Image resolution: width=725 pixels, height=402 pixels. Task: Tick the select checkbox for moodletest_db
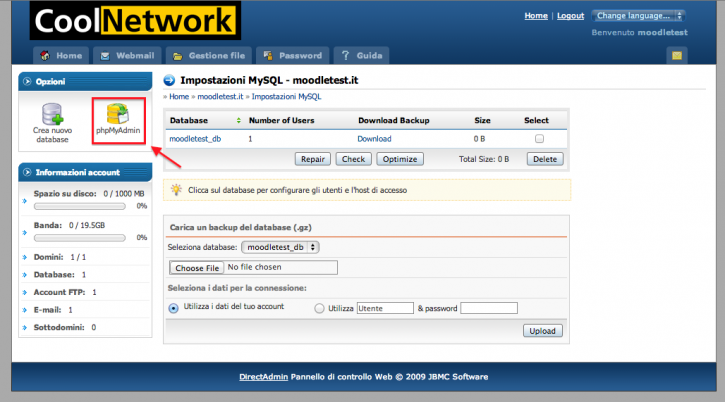point(539,138)
